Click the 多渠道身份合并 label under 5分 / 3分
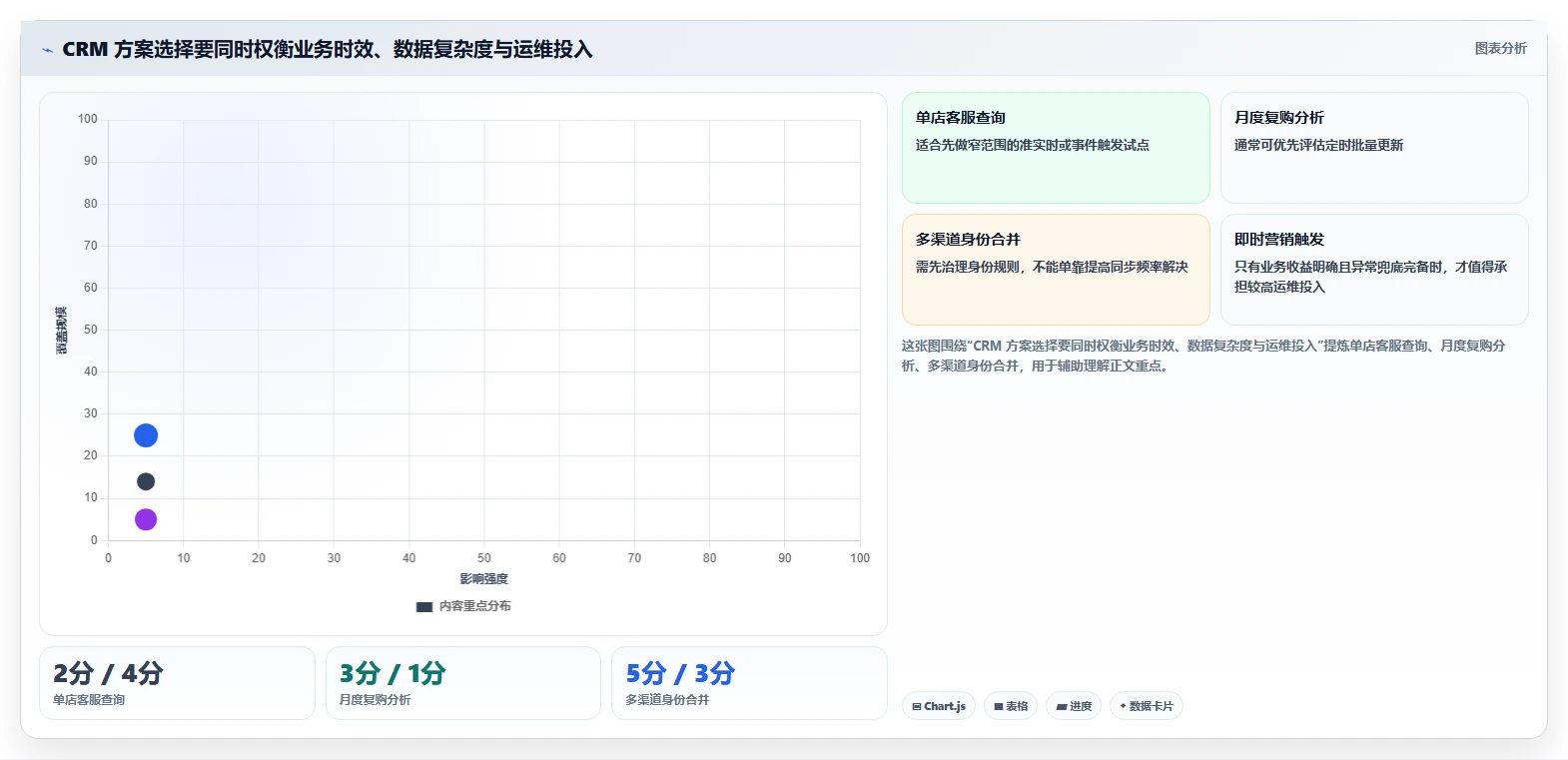Viewport: 1568px width, 760px height. [667, 700]
